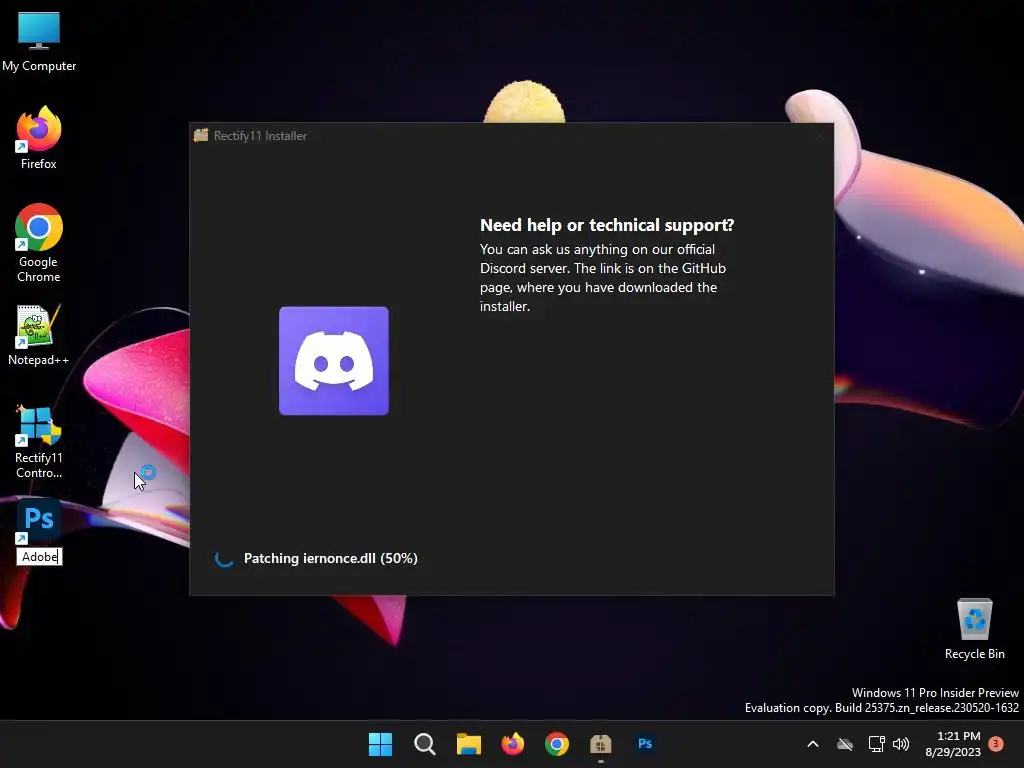Image resolution: width=1024 pixels, height=768 pixels.
Task: Click the 'Patching iernonce.dll (50%)' status text
Action: (x=330, y=558)
